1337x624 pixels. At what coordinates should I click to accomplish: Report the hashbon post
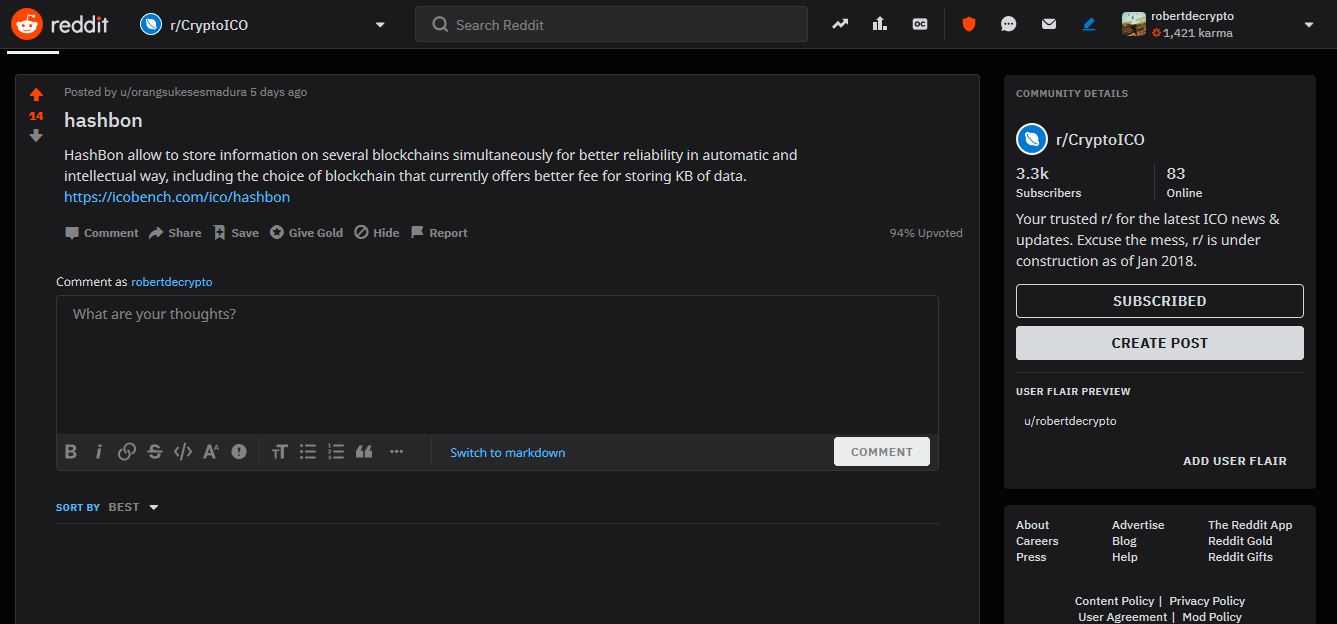(x=439, y=233)
